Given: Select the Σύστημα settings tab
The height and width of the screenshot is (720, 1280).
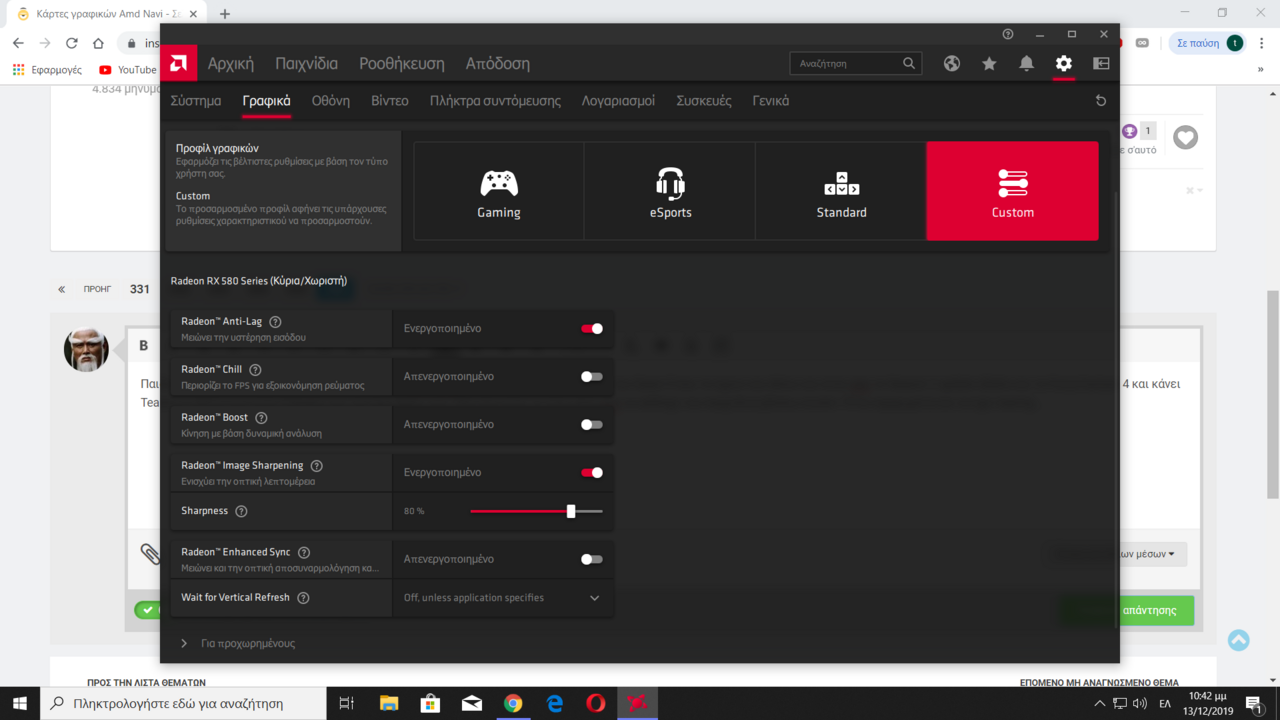Looking at the screenshot, I should 196,101.
